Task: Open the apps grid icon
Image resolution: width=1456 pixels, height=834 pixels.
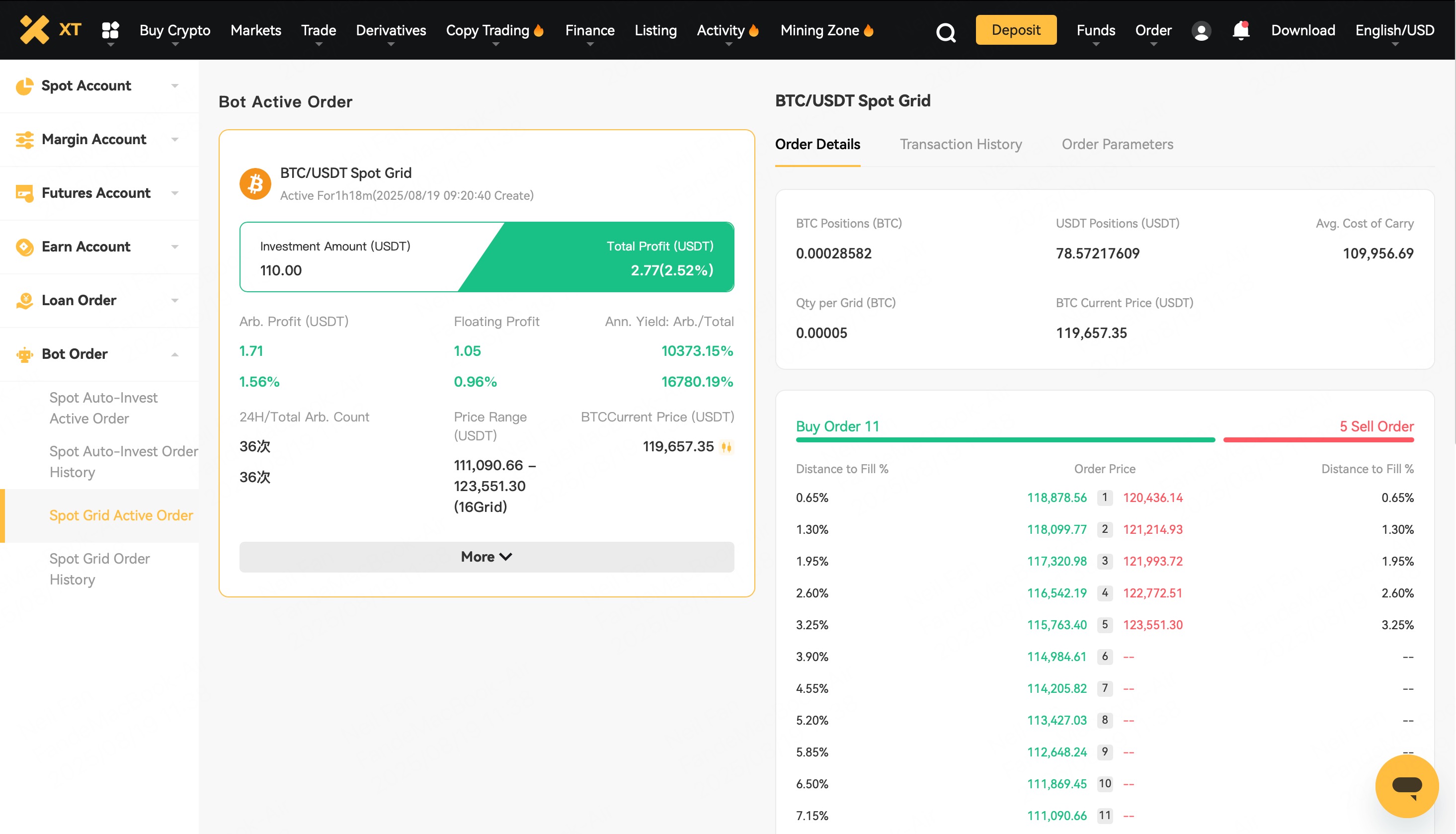Action: tap(110, 30)
